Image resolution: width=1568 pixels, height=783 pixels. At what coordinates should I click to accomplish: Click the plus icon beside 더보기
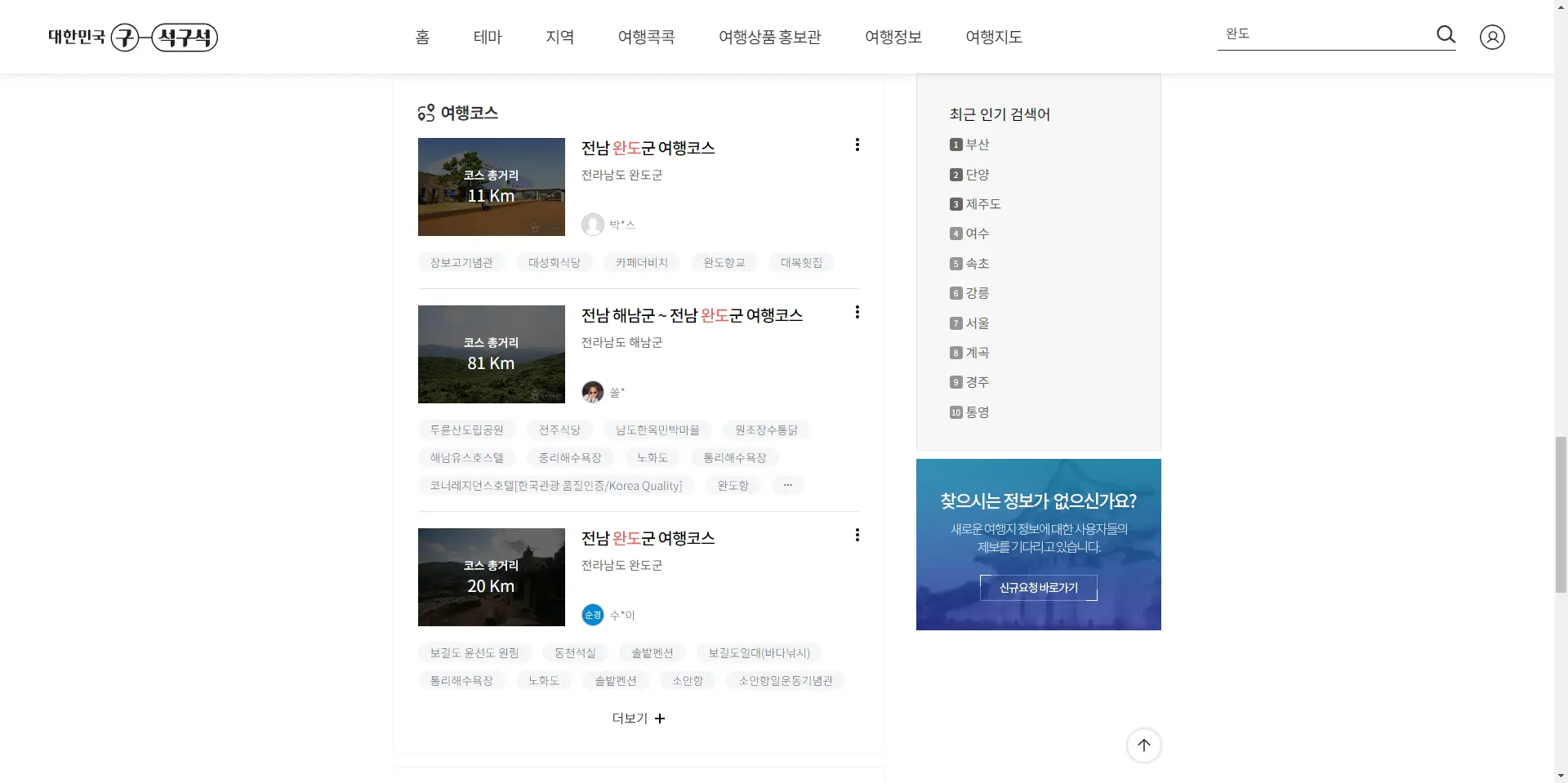point(660,718)
